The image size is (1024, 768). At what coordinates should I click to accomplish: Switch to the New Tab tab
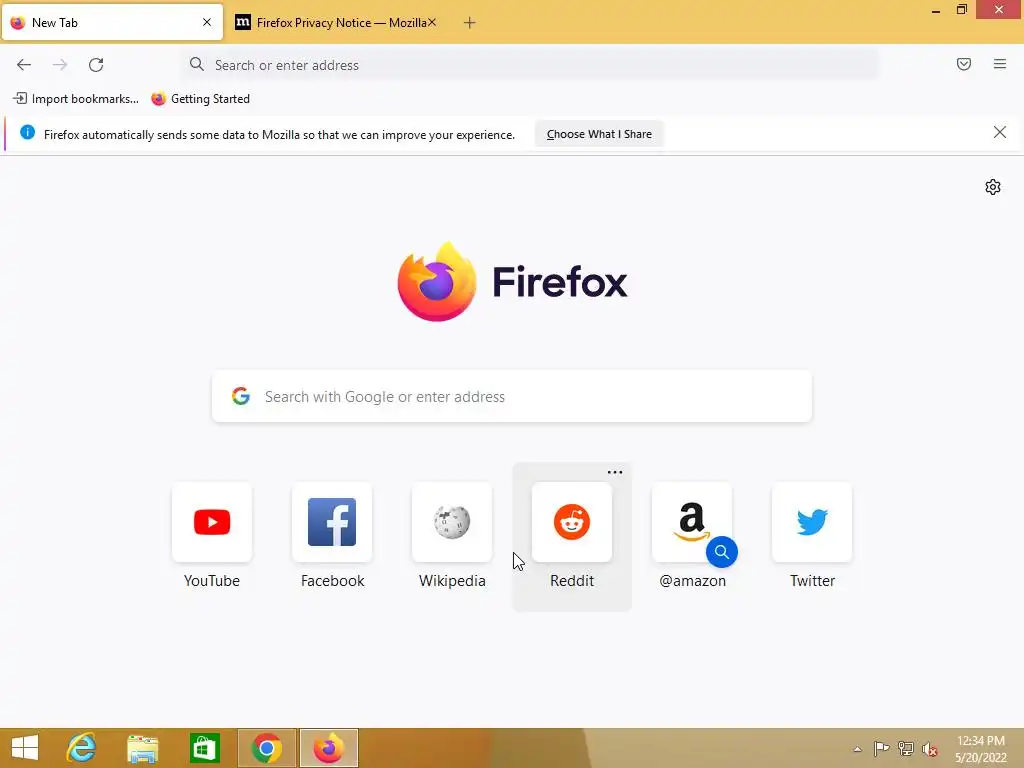(x=112, y=23)
